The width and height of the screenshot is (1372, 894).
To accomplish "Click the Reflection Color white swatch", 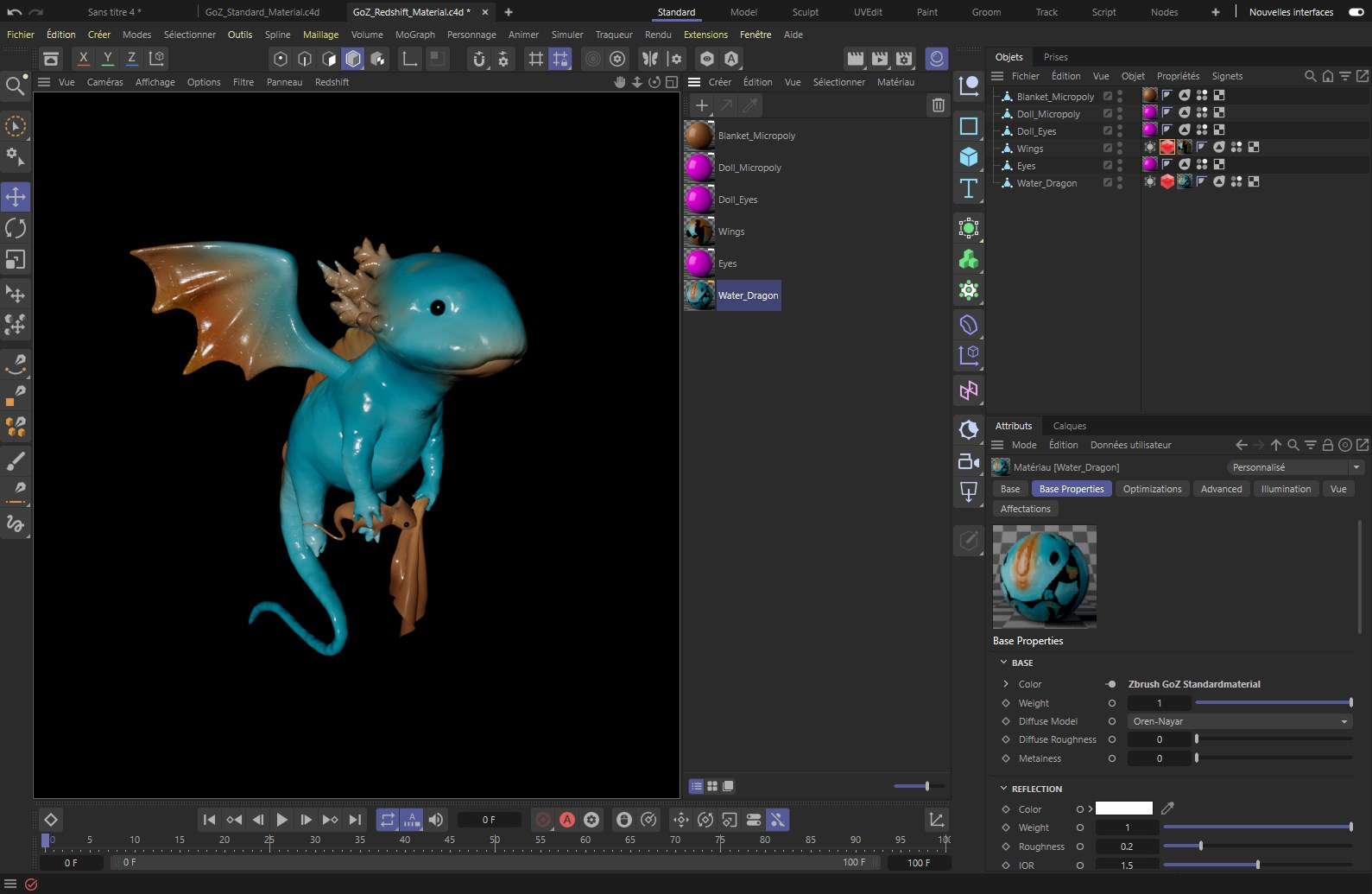I will (1123, 808).
